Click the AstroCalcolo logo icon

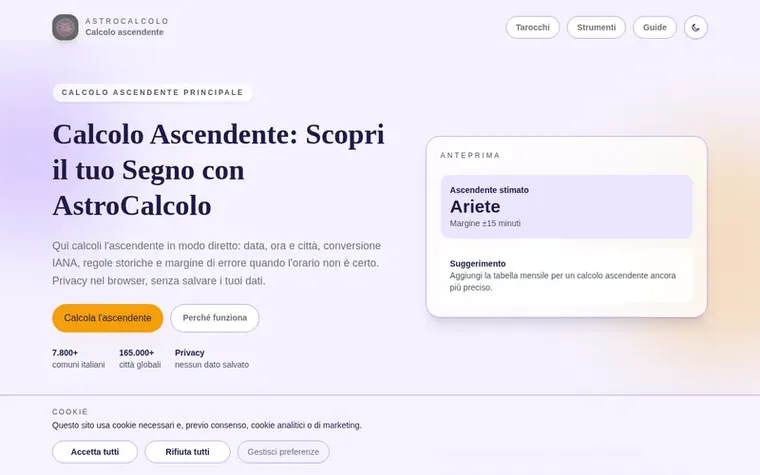pyautogui.click(x=65, y=27)
